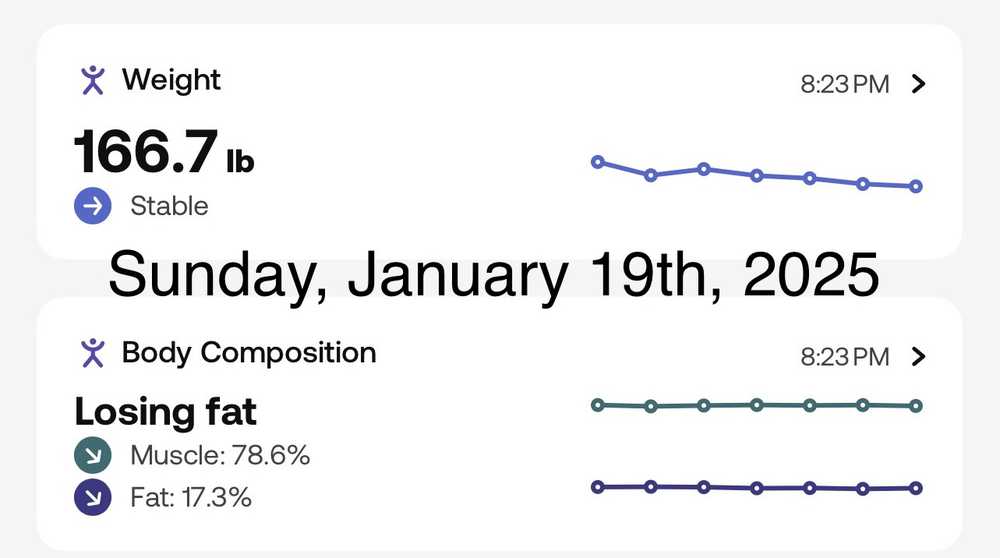Click the last point on the muscle trend line
This screenshot has height=558, width=1000.
pyautogui.click(x=916, y=406)
